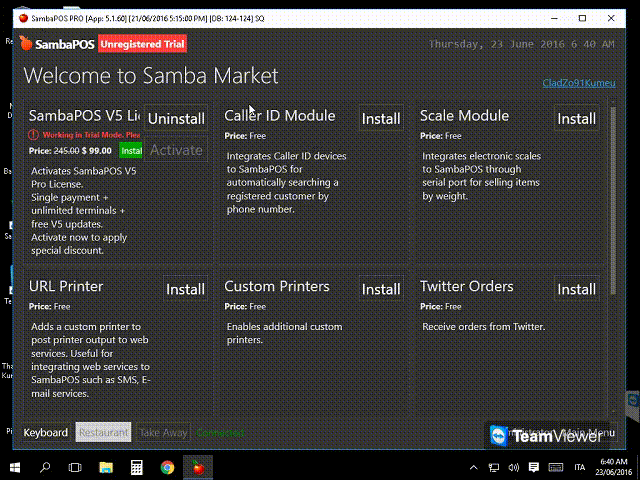
Task: Install the URL Printer module
Action: (185, 289)
